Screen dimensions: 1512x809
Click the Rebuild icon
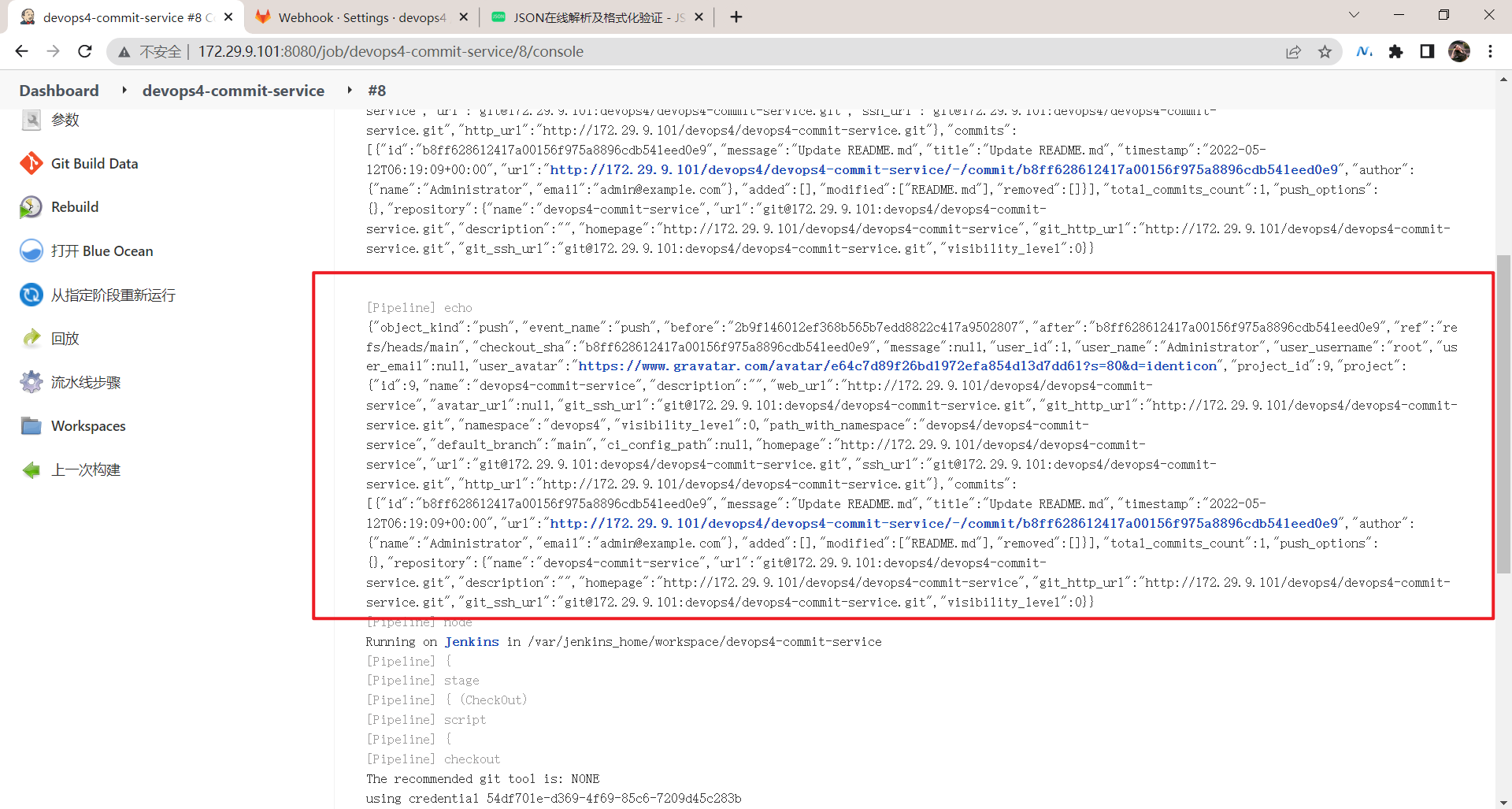pyautogui.click(x=31, y=207)
